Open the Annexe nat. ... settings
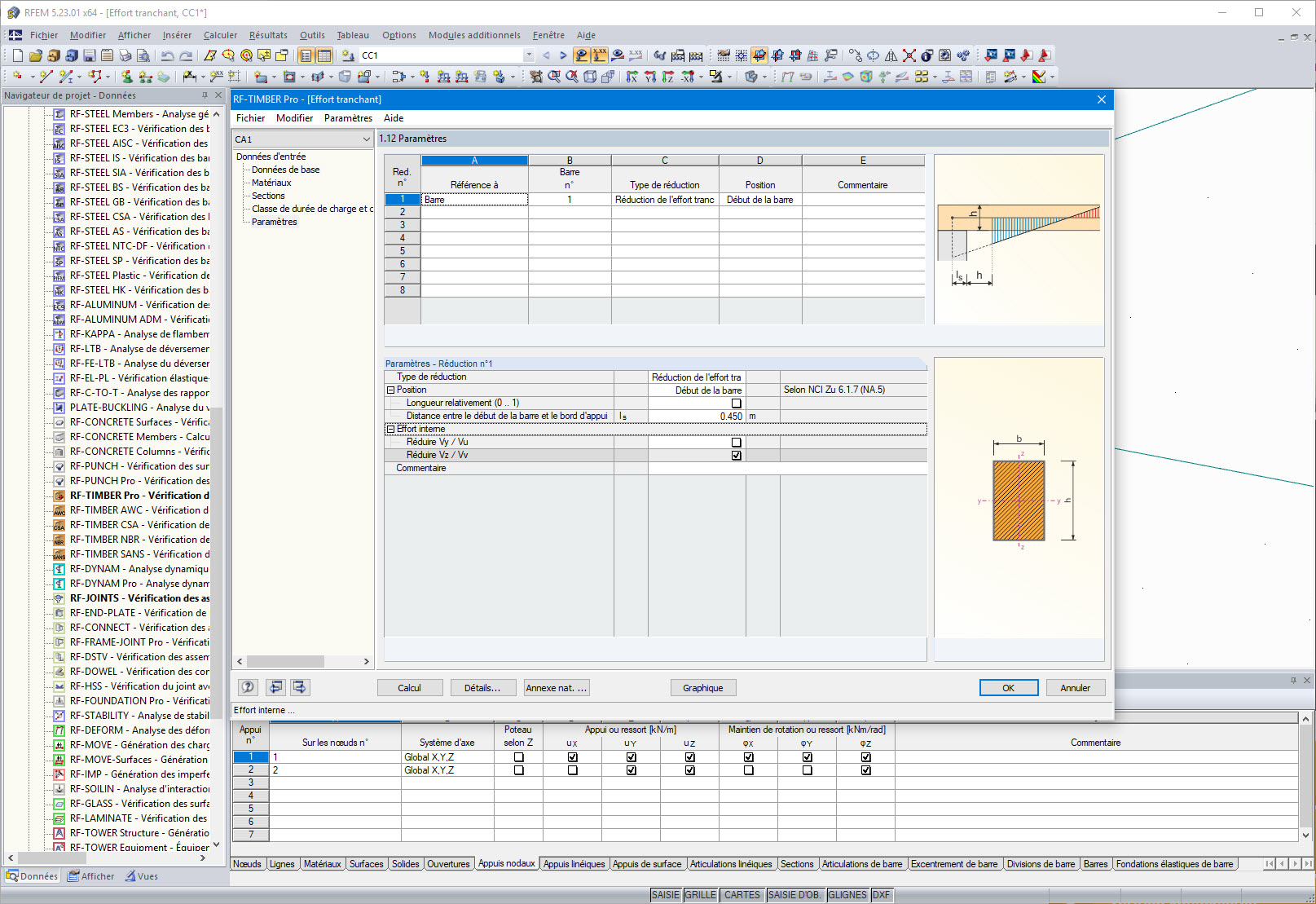The image size is (1316, 904). click(x=557, y=688)
